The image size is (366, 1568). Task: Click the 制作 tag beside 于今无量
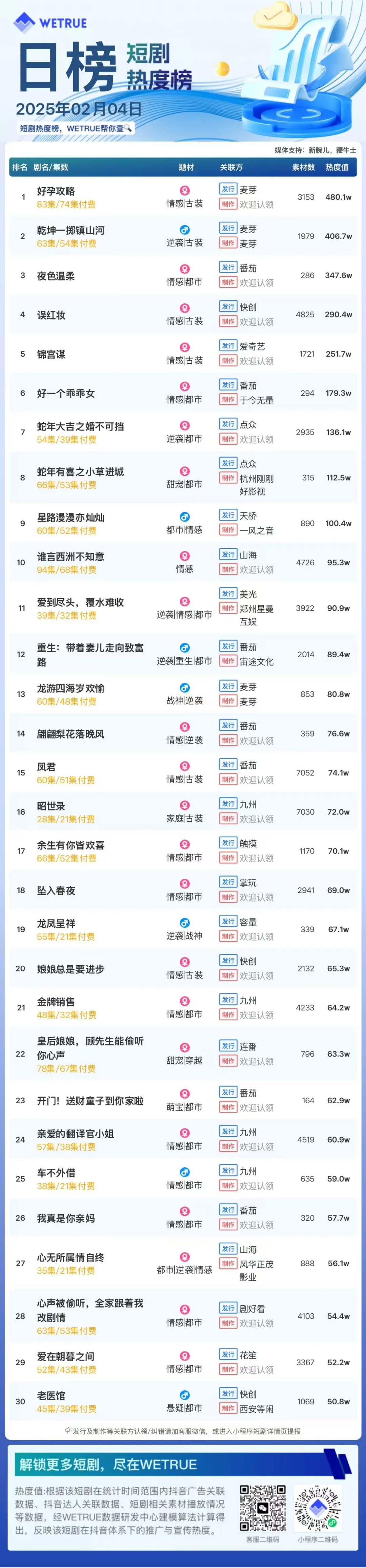(228, 399)
